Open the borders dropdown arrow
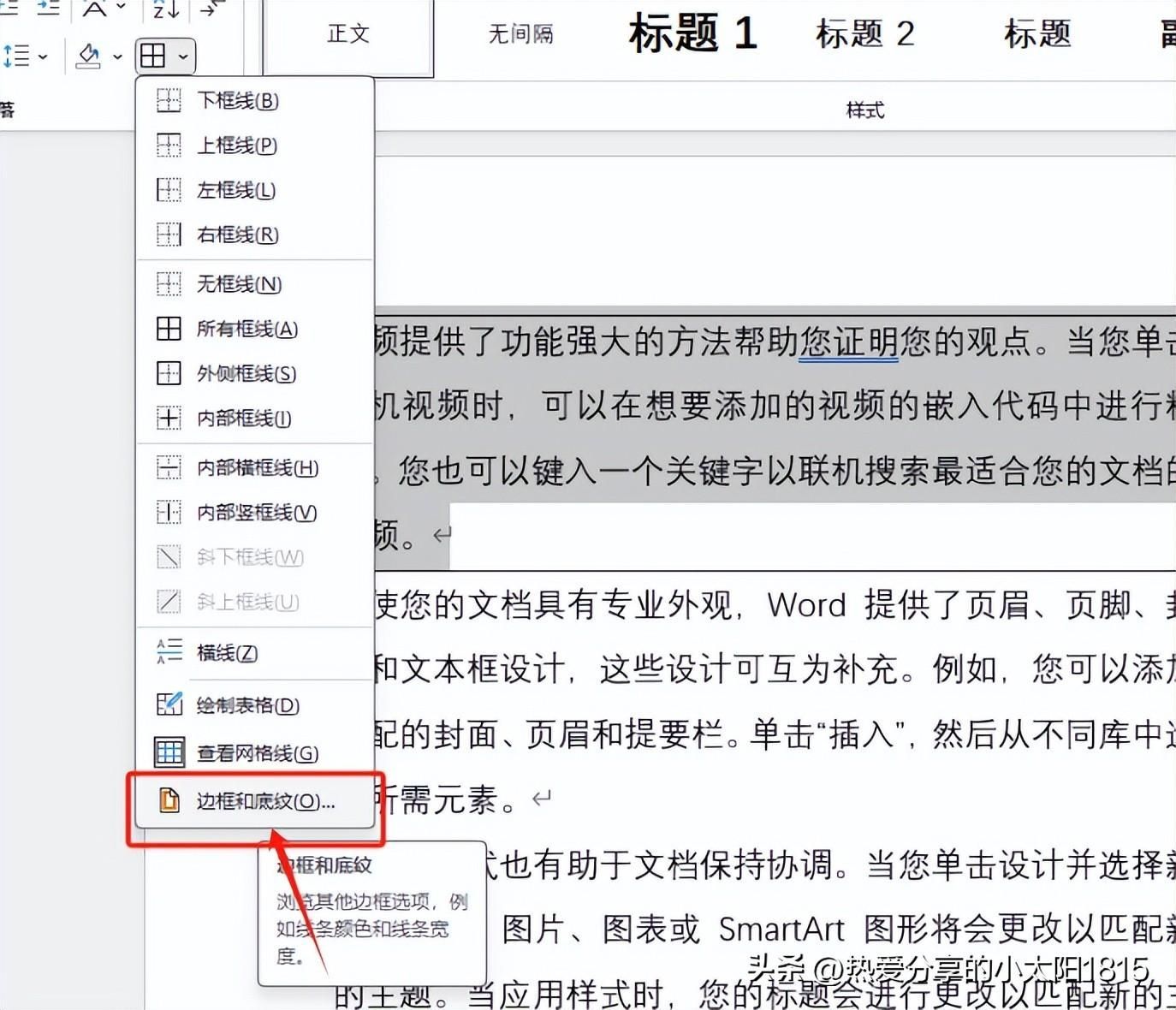The height and width of the screenshot is (1010, 1176). click(183, 57)
